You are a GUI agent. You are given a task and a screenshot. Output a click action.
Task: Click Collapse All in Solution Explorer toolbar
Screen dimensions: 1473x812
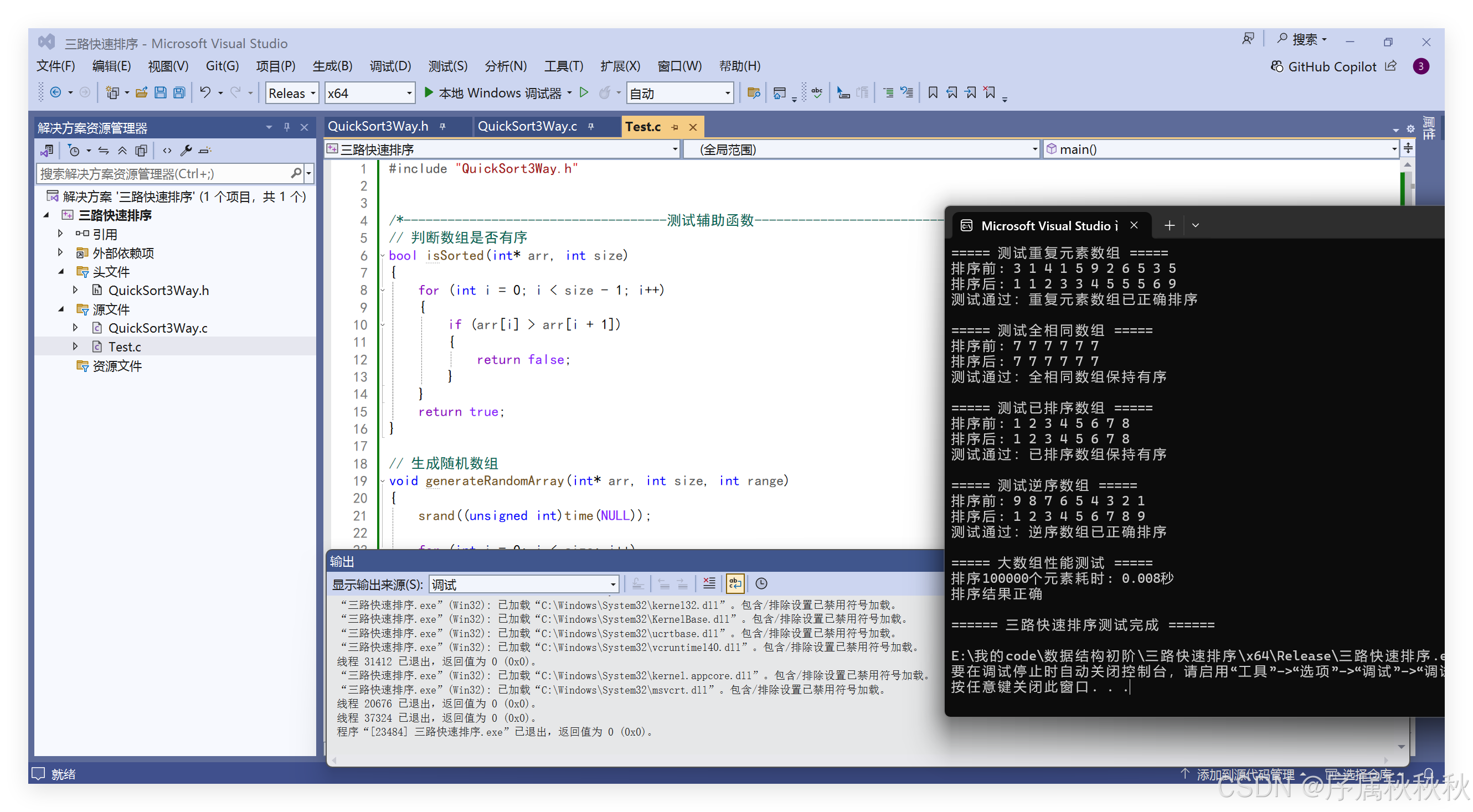pos(122,151)
